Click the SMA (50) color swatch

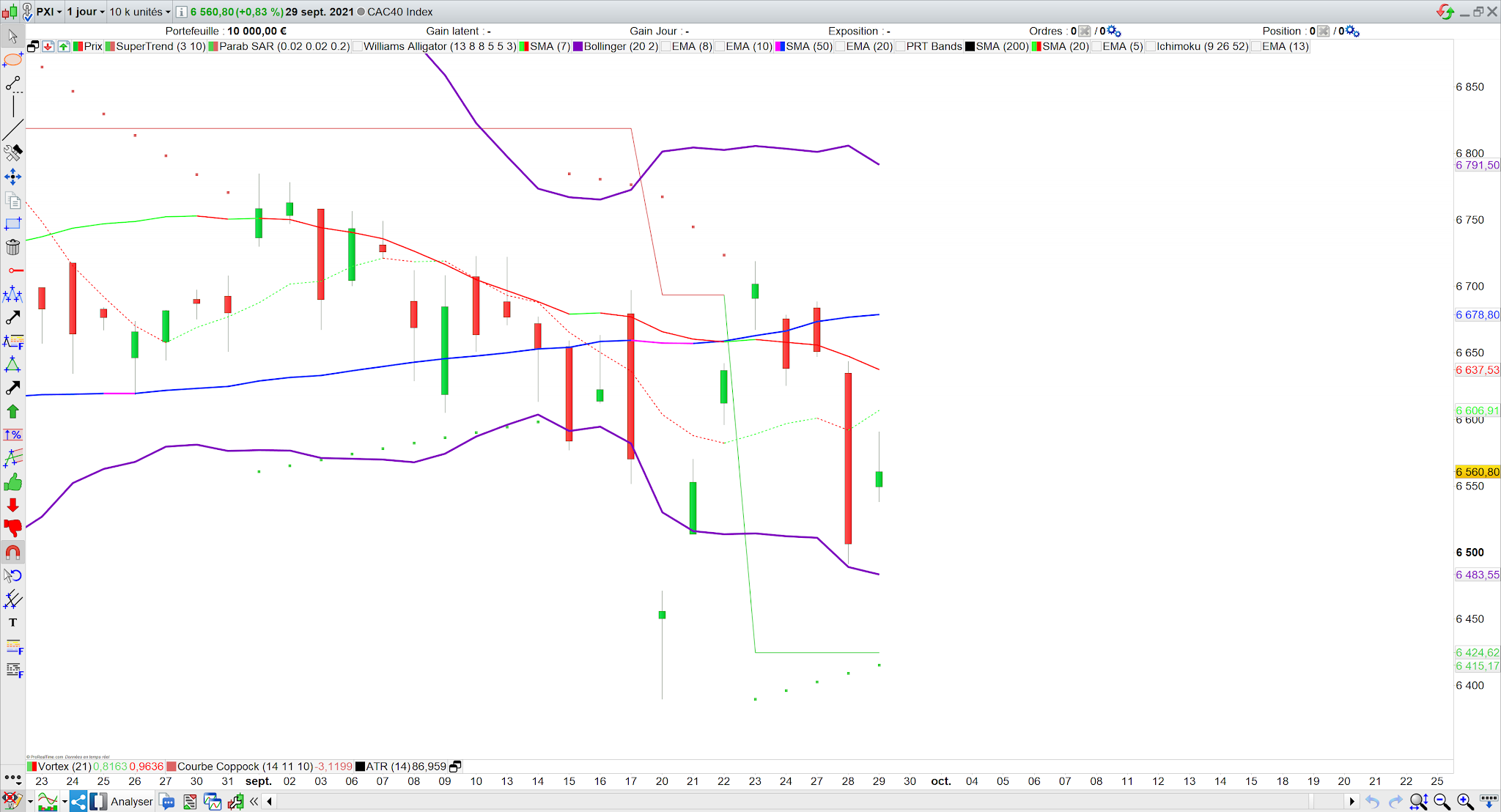(x=780, y=46)
